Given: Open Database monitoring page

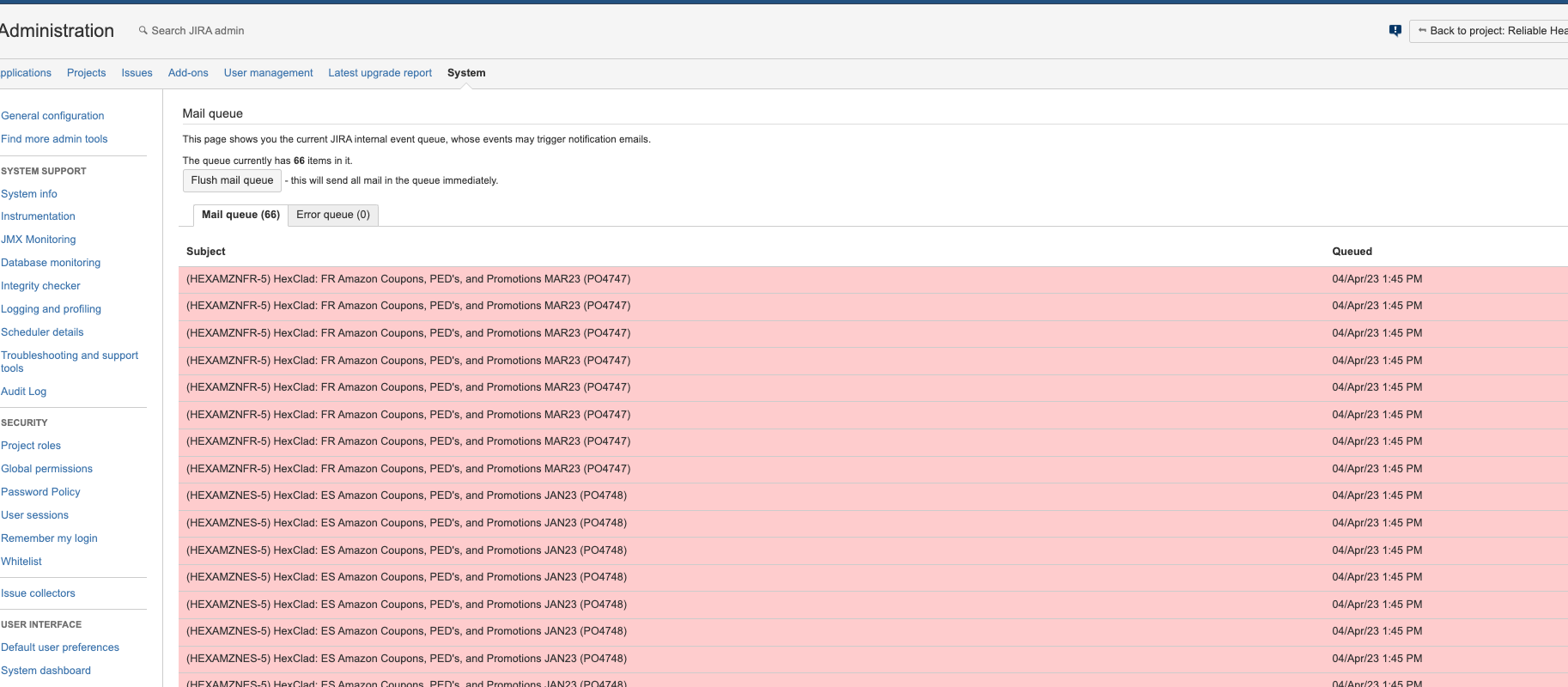Looking at the screenshot, I should point(51,263).
